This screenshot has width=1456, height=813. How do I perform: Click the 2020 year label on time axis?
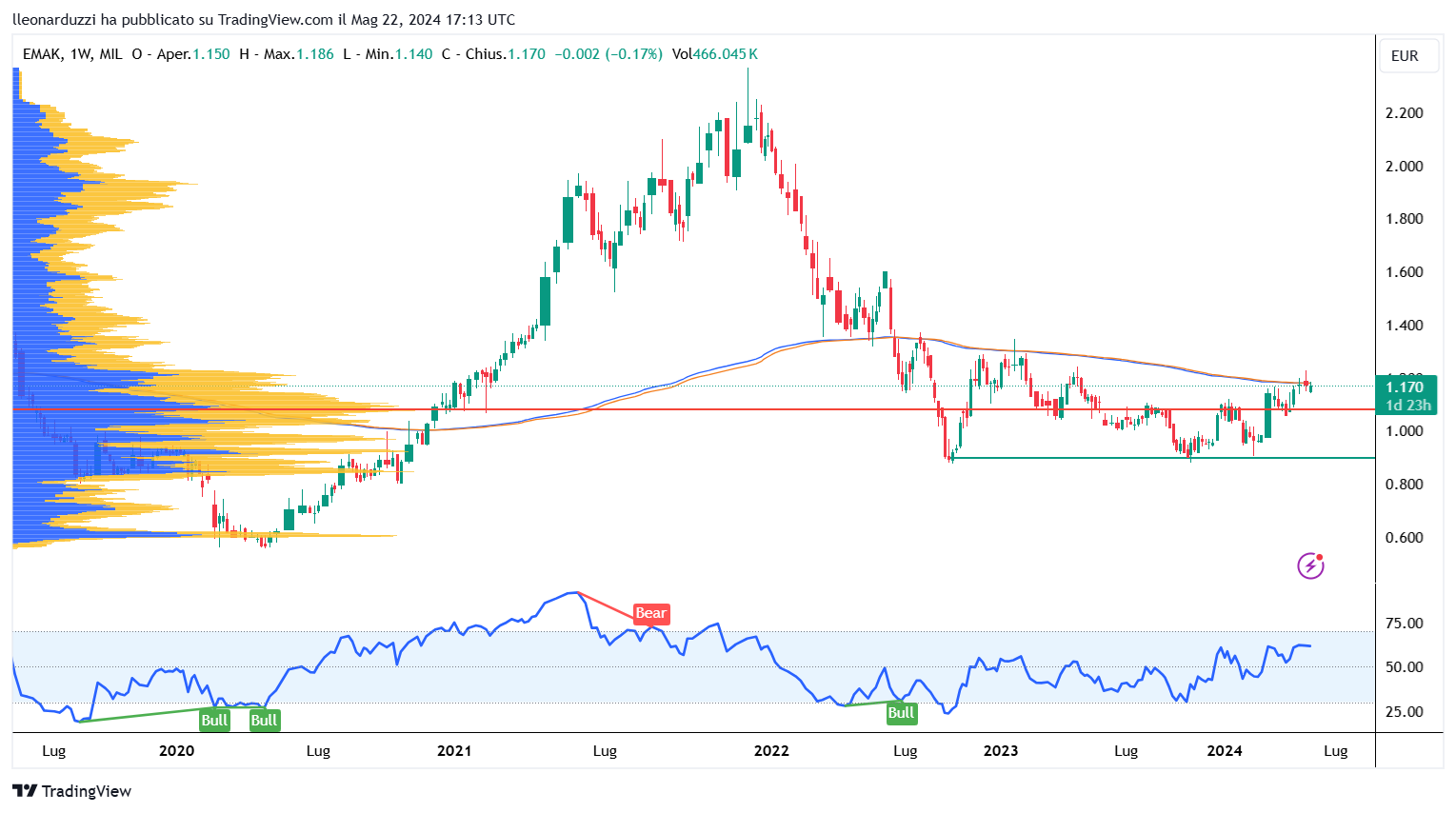pos(176,751)
